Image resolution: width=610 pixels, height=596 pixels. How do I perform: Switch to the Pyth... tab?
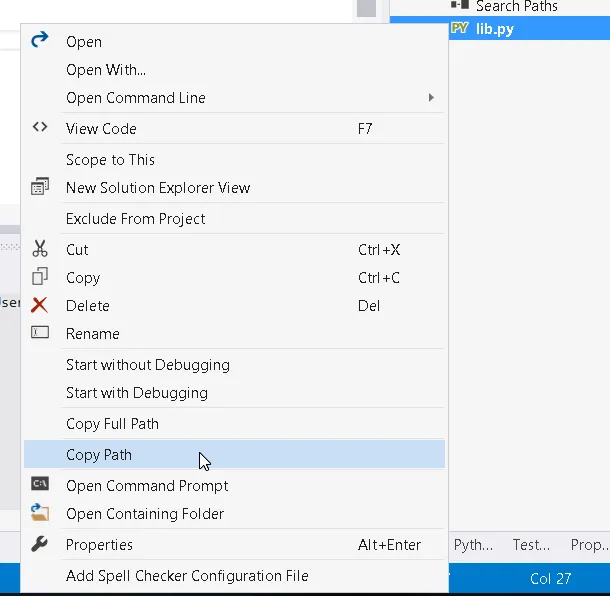tap(473, 545)
